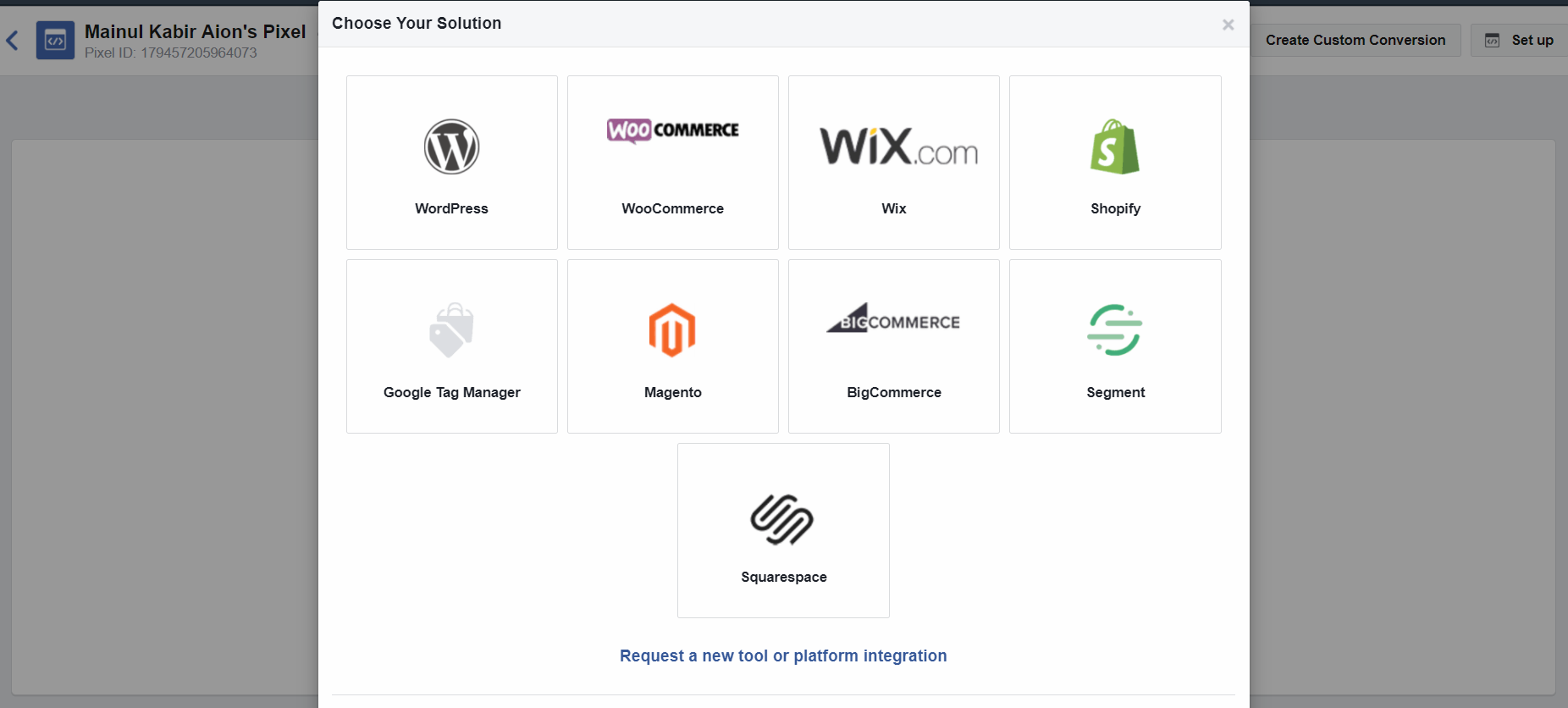Click the Magento label text
Viewport: 1568px width, 708px height.
673,393
